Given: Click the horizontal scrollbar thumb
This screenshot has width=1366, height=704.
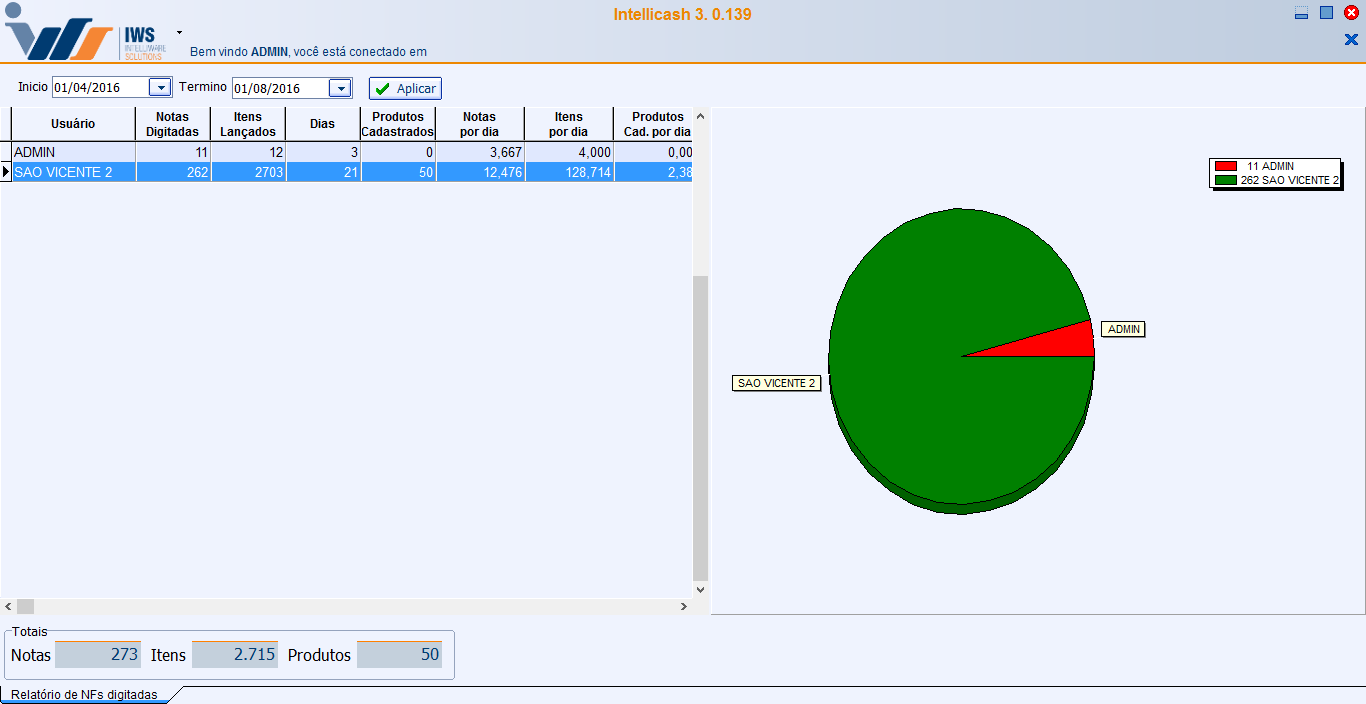Looking at the screenshot, I should coord(25,606).
